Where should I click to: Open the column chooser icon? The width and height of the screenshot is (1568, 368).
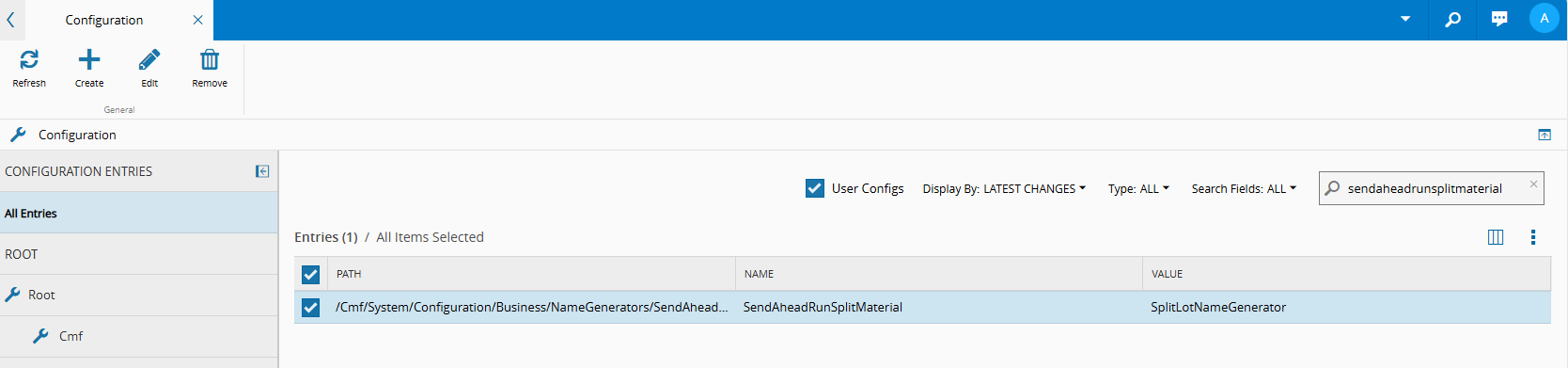coord(1496,237)
